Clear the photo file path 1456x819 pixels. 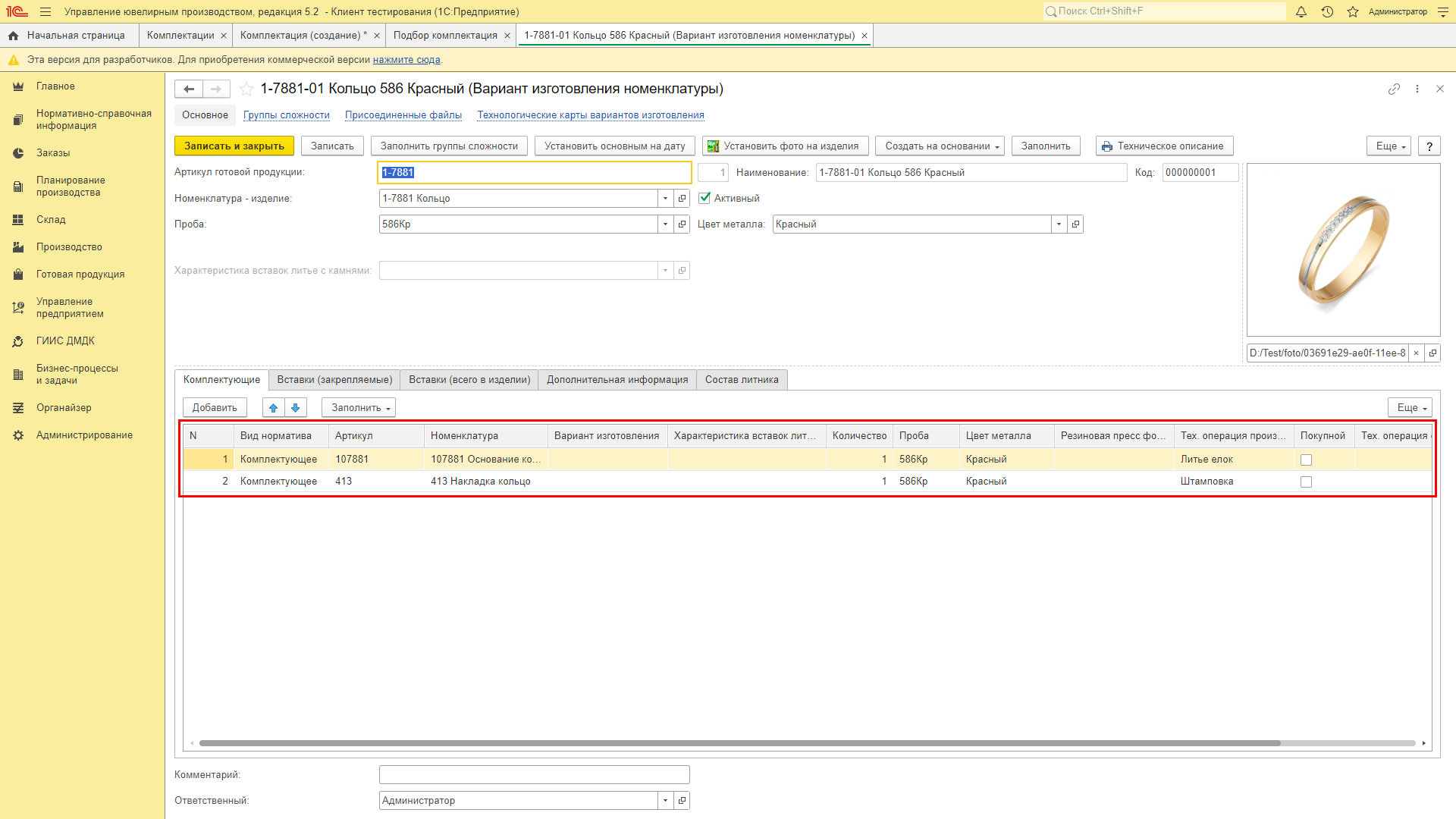[1416, 353]
